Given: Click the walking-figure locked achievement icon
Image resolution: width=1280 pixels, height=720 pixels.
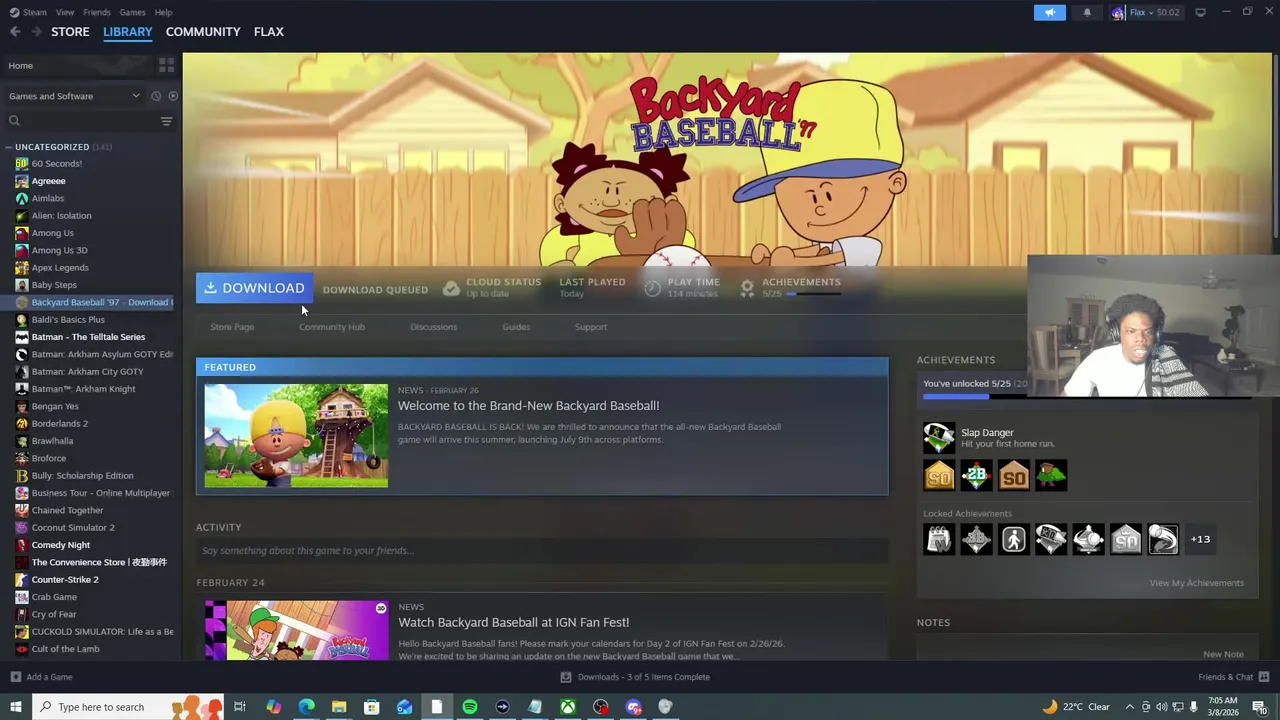Looking at the screenshot, I should [1013, 539].
